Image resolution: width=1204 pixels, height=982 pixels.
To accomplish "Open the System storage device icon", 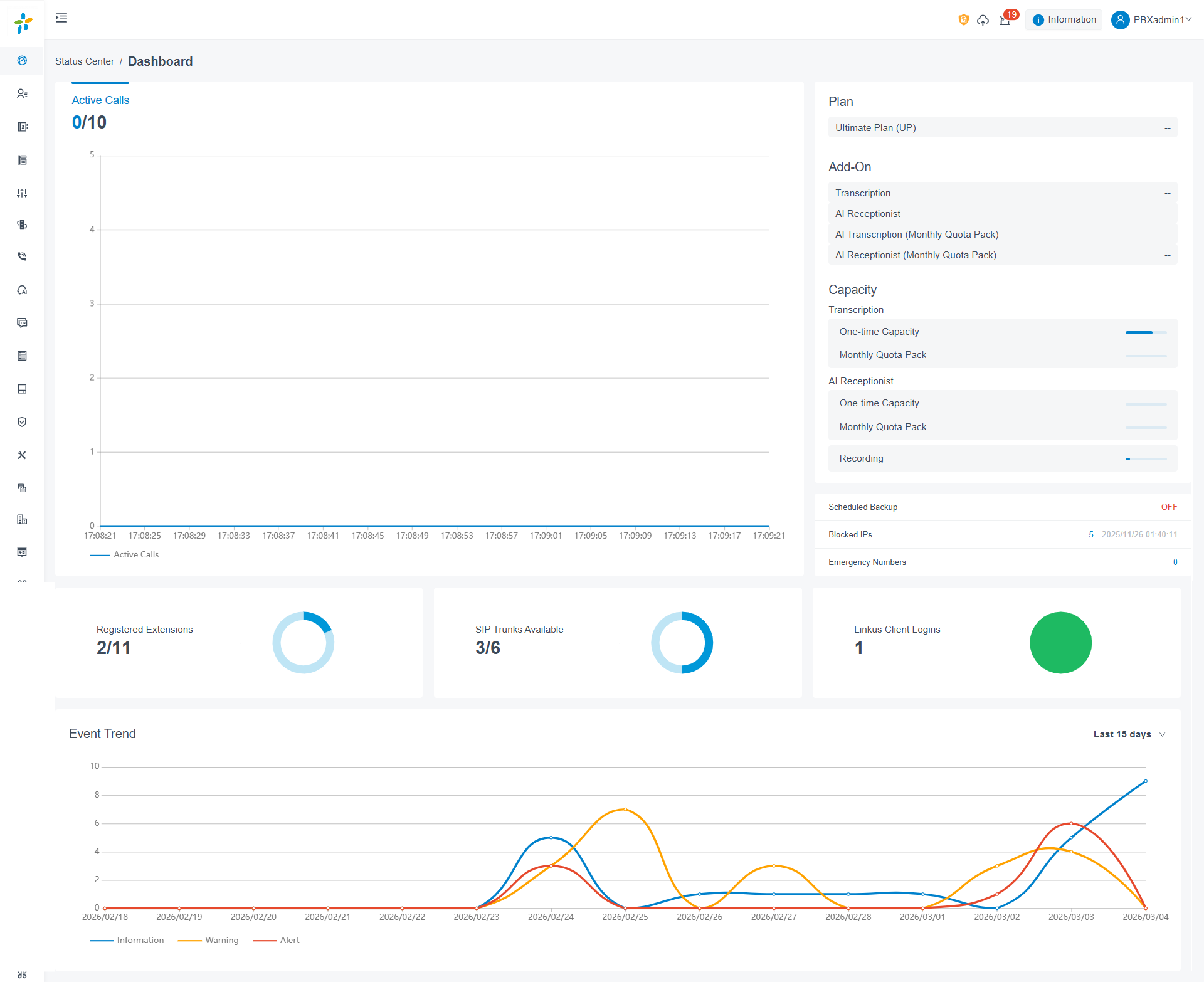I will click(22, 389).
